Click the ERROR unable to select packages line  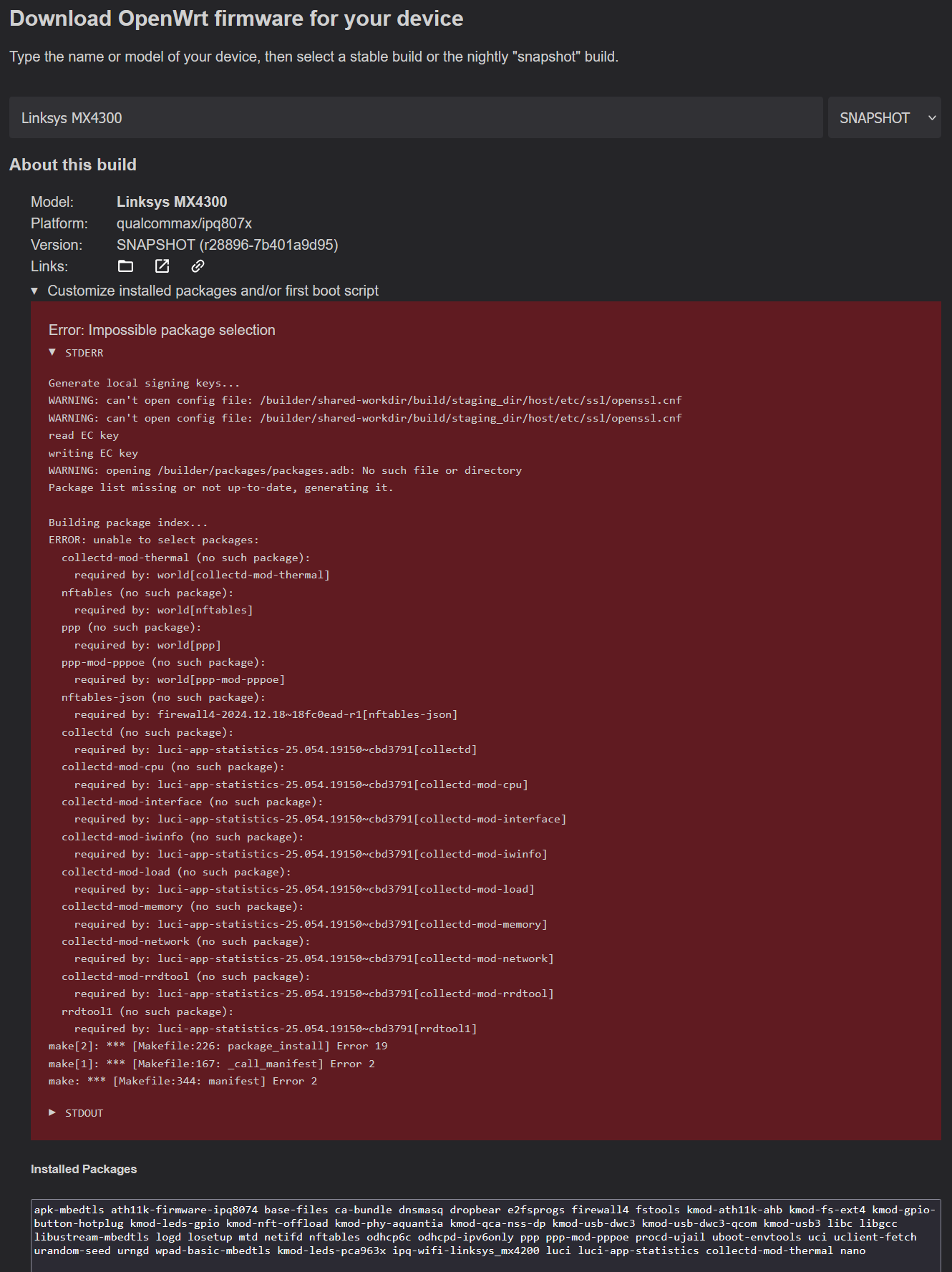tap(154, 540)
